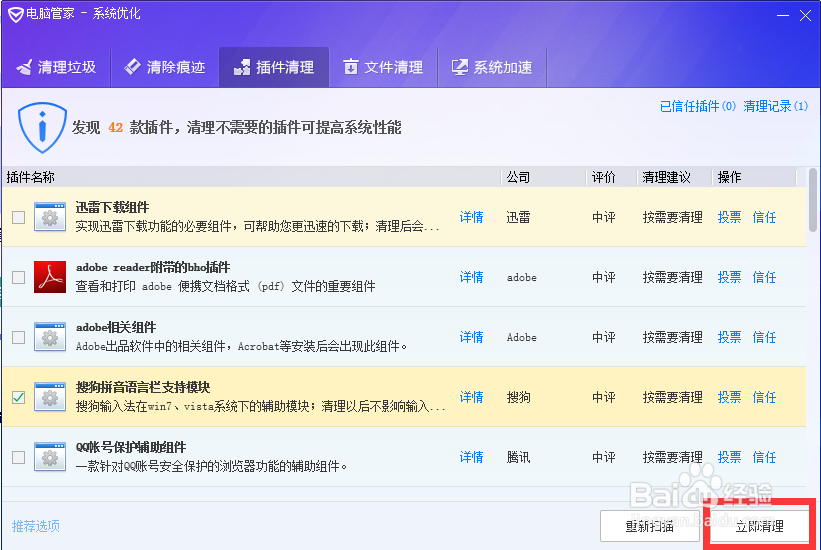
Task: Click company name 腾讯 in list
Action: (x=518, y=457)
